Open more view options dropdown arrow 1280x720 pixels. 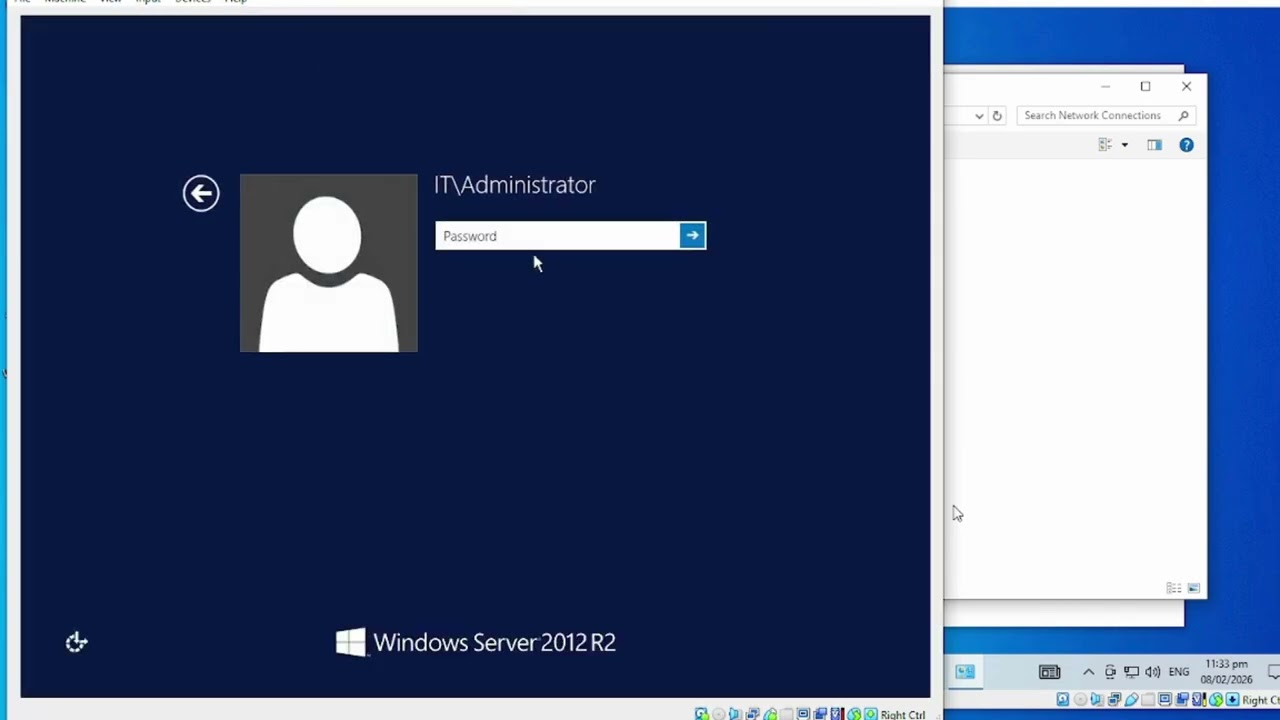tap(1124, 145)
